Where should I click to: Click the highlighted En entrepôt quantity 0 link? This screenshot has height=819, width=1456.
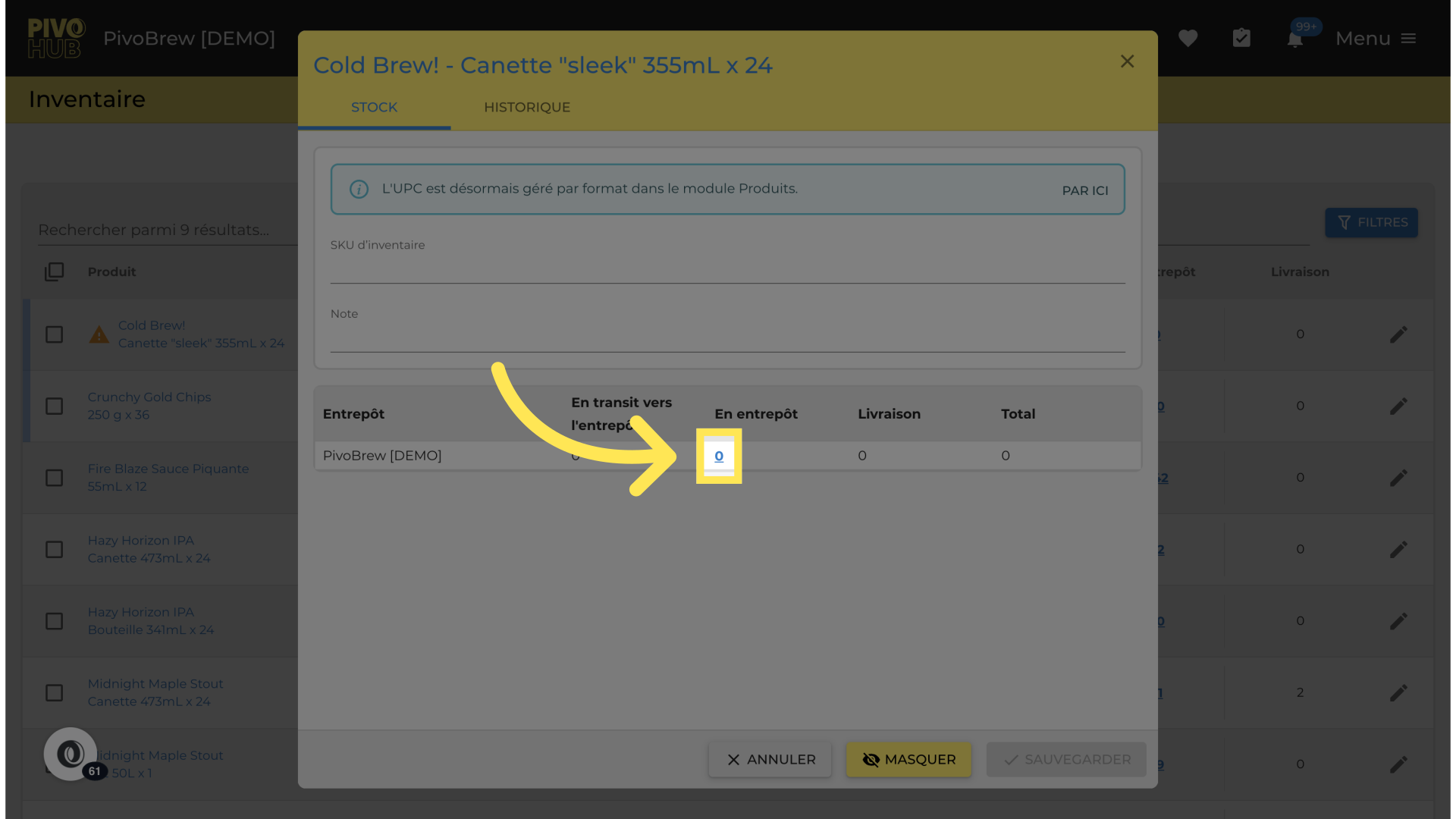tap(719, 456)
